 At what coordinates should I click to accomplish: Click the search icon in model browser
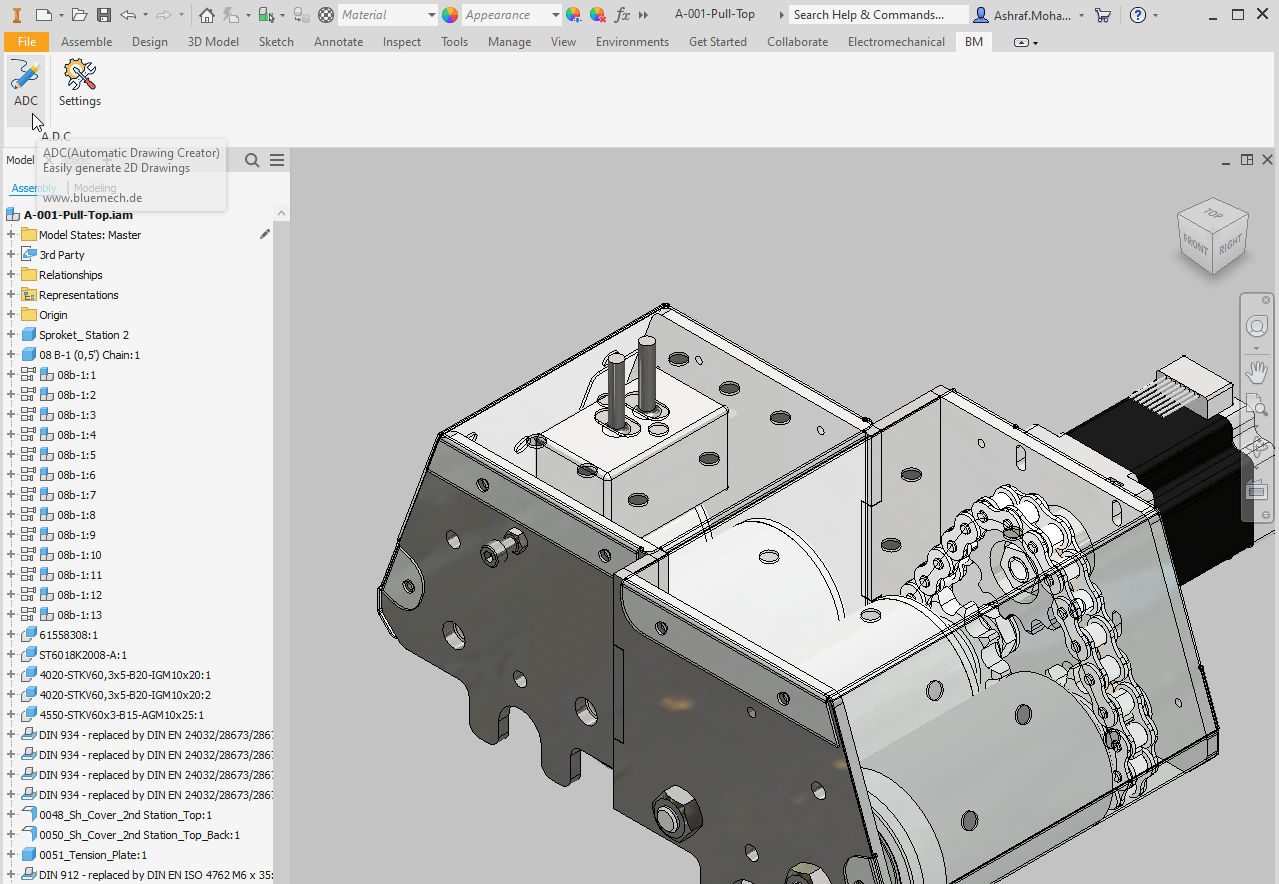(252, 161)
